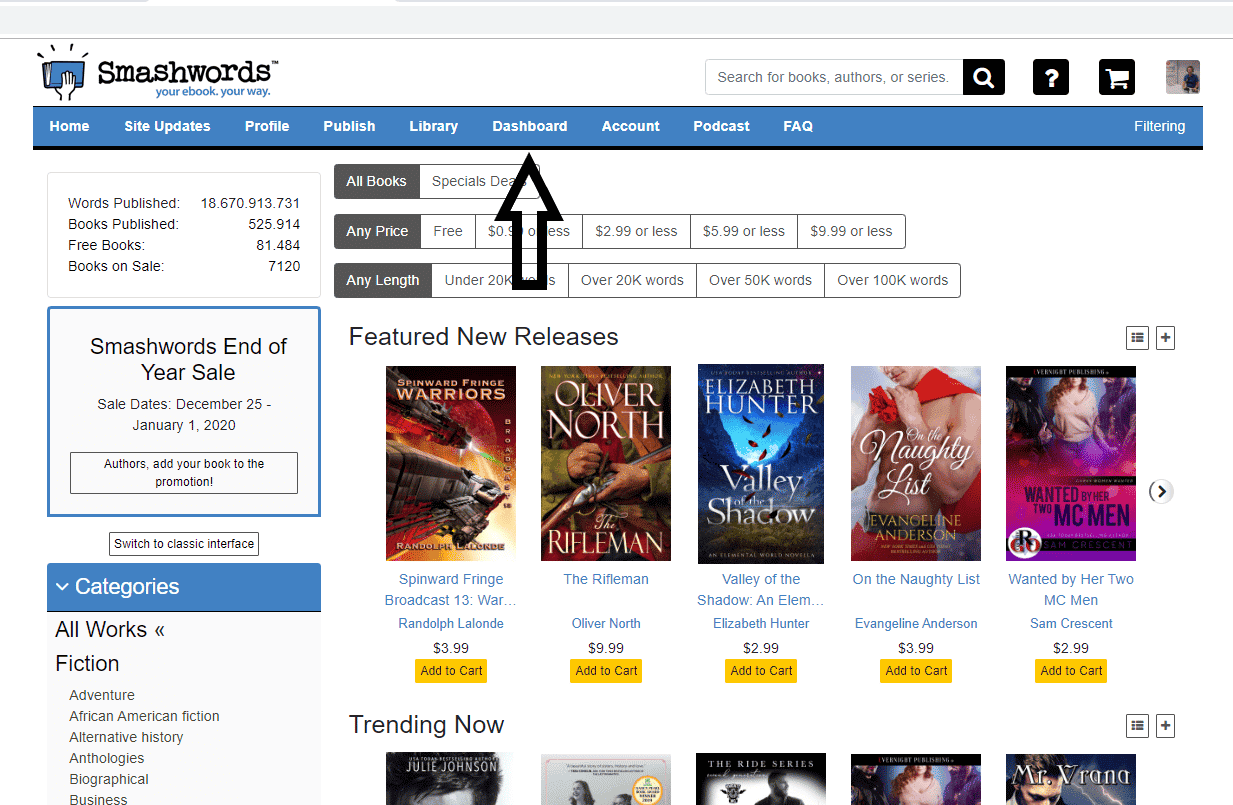Add Valley of the Shadow to cart
Screen dimensions: 1233x805
[761, 671]
